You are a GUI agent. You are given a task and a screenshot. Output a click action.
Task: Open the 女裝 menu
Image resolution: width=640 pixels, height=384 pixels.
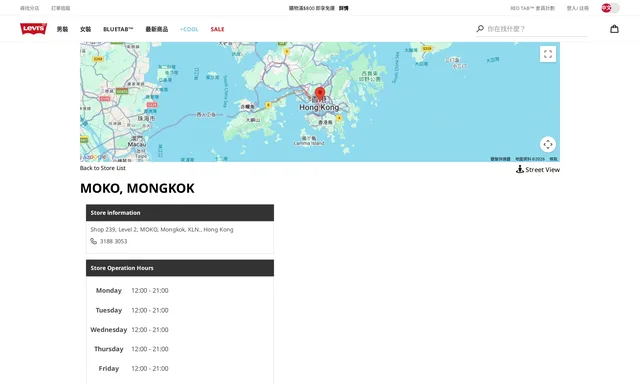click(85, 29)
